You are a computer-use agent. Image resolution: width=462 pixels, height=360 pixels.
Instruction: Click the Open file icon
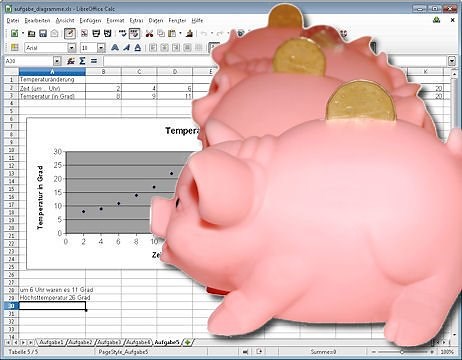pos(31,33)
